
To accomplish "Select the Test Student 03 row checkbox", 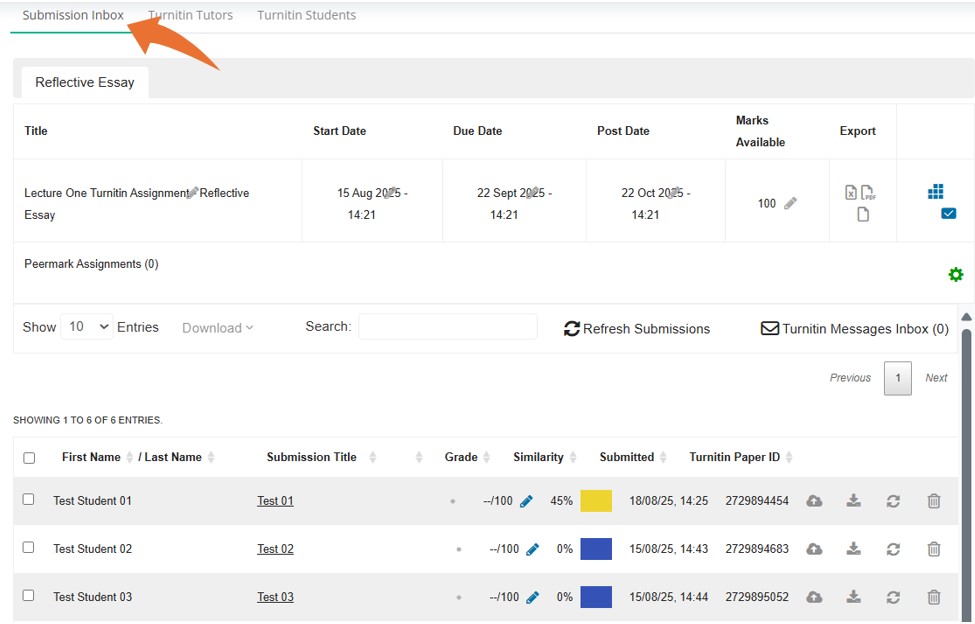I will click(x=28, y=595).
